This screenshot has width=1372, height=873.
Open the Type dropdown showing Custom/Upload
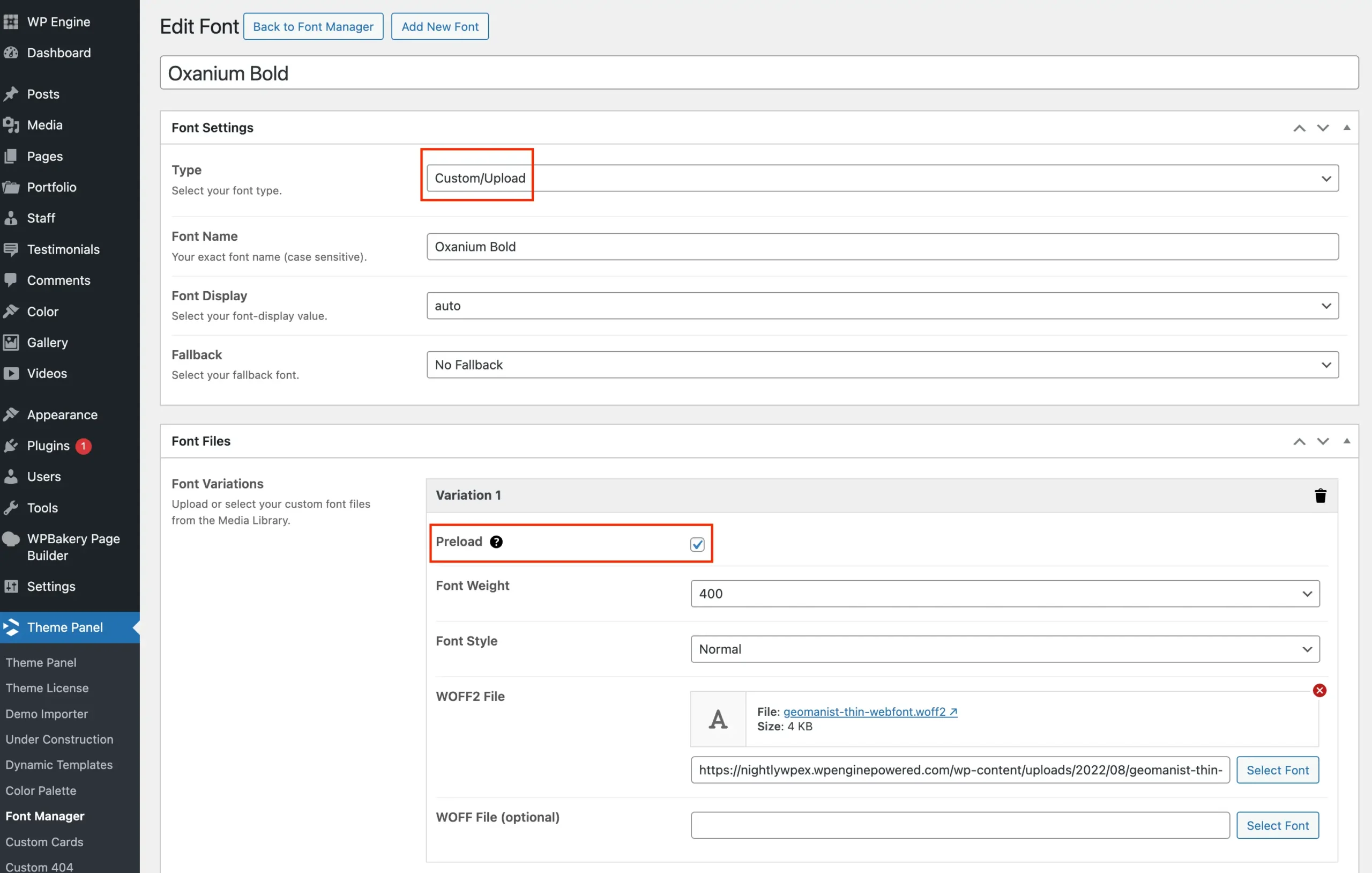(x=882, y=179)
